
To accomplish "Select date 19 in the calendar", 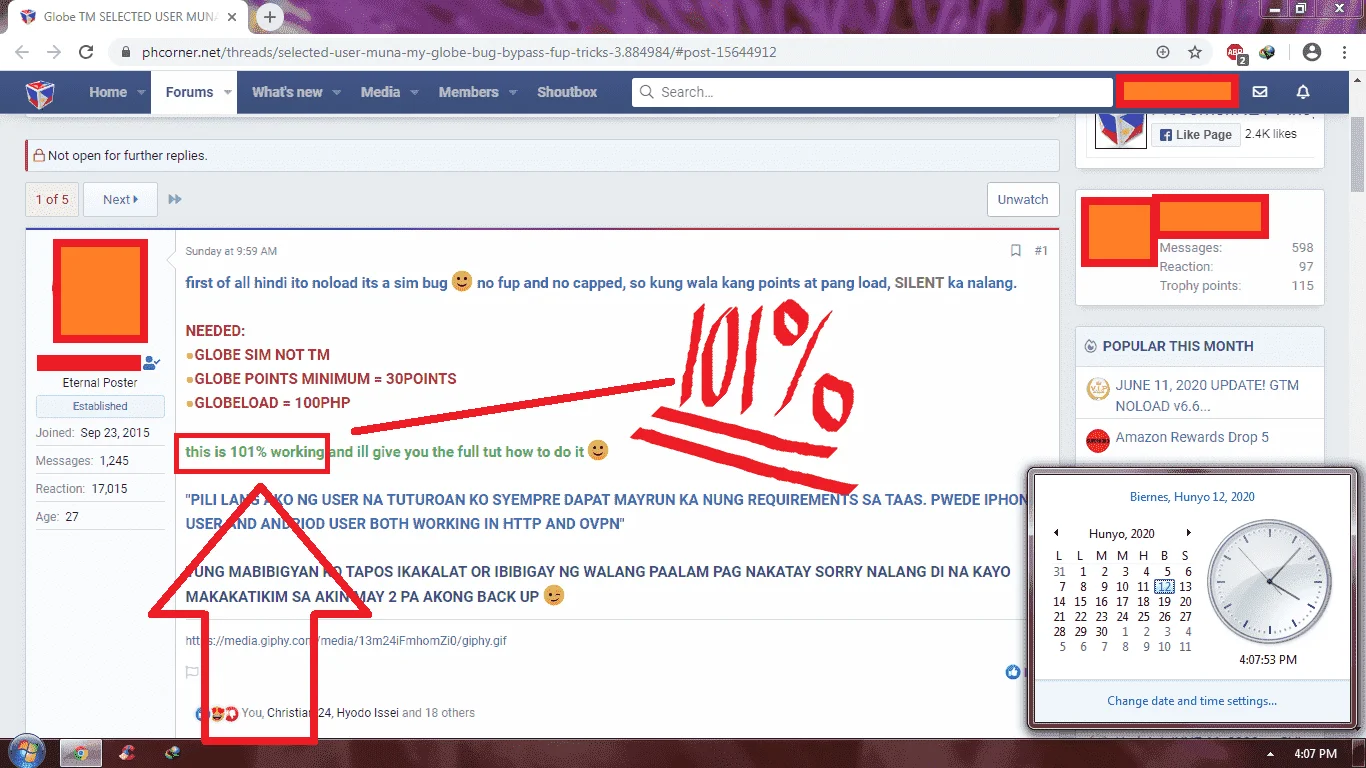I will click(x=1164, y=602).
